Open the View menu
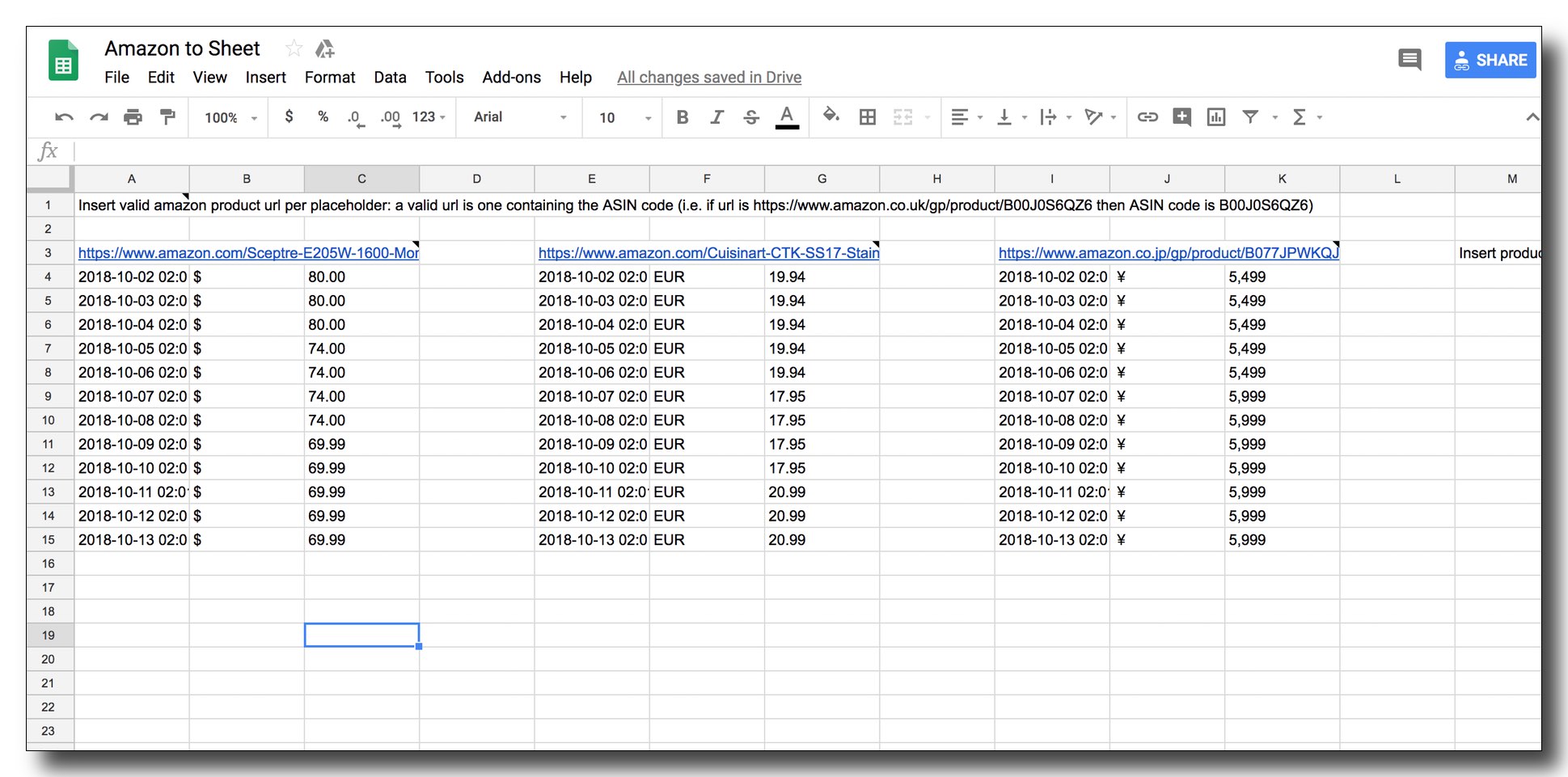Image resolution: width=1568 pixels, height=777 pixels. [209, 78]
